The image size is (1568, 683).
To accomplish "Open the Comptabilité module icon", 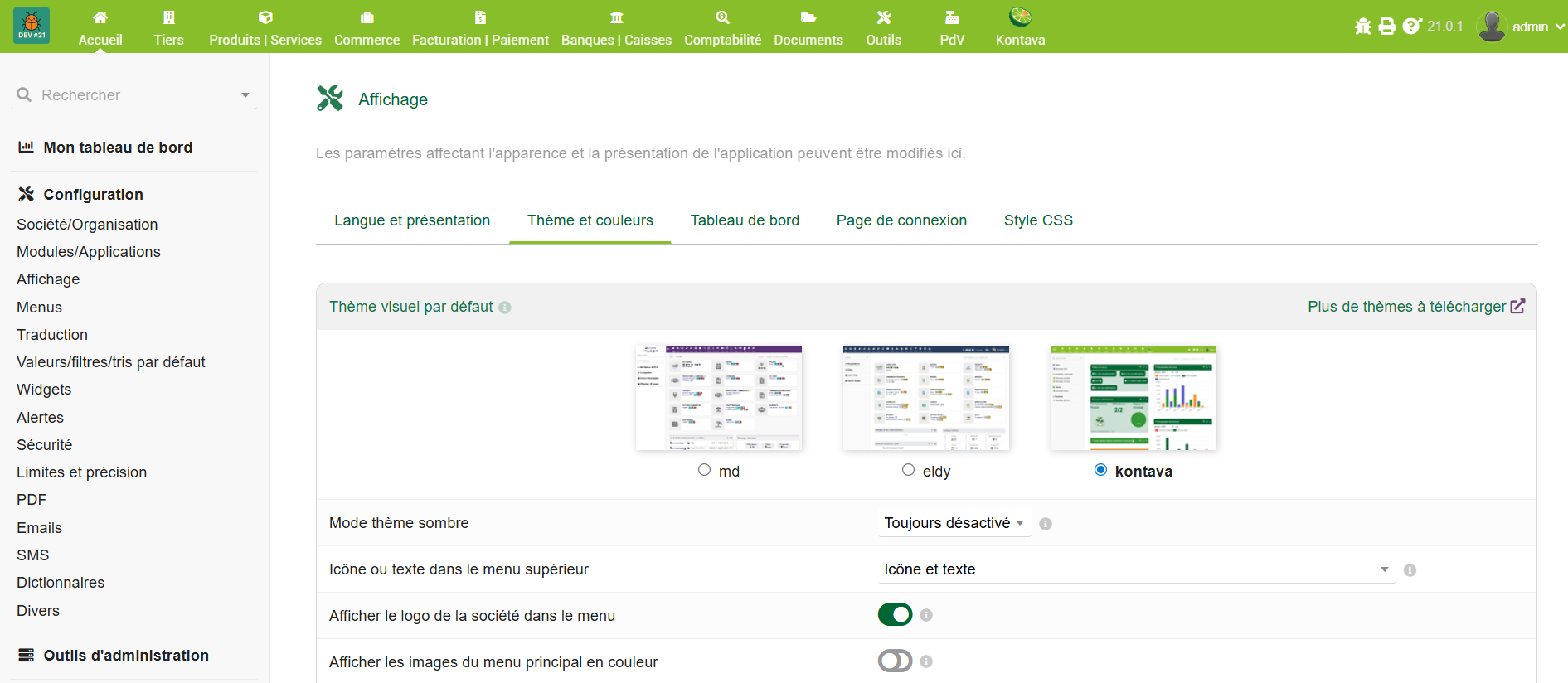I will point(723,17).
